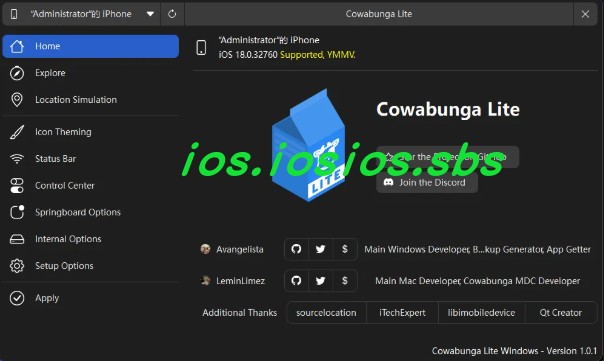
Task: Open LeminLimez's GitHub profile
Action: [x=296, y=280]
